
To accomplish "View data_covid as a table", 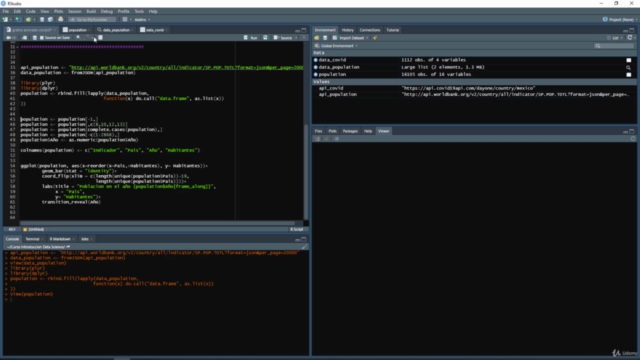I will pyautogui.click(x=629, y=60).
